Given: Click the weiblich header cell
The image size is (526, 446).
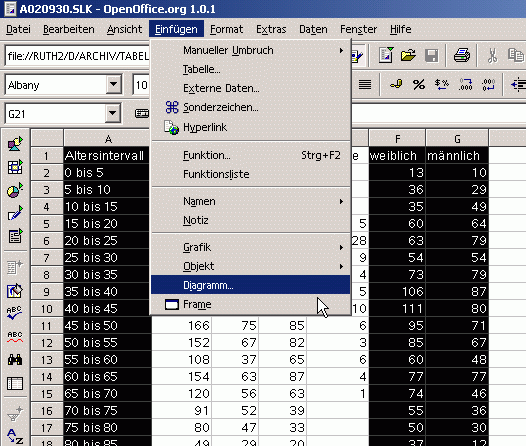Looking at the screenshot, I should (x=397, y=156).
